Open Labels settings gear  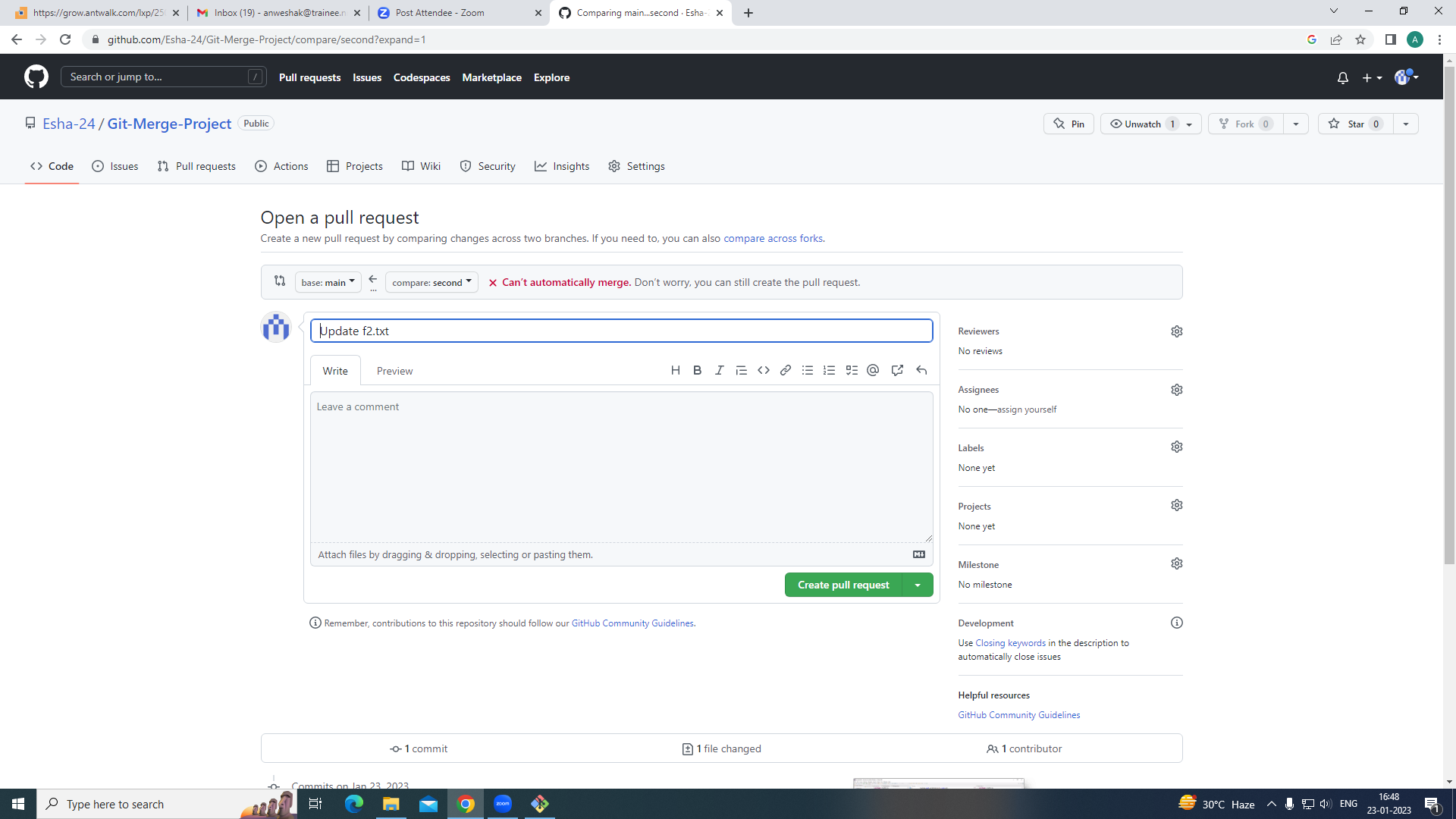[x=1176, y=447]
